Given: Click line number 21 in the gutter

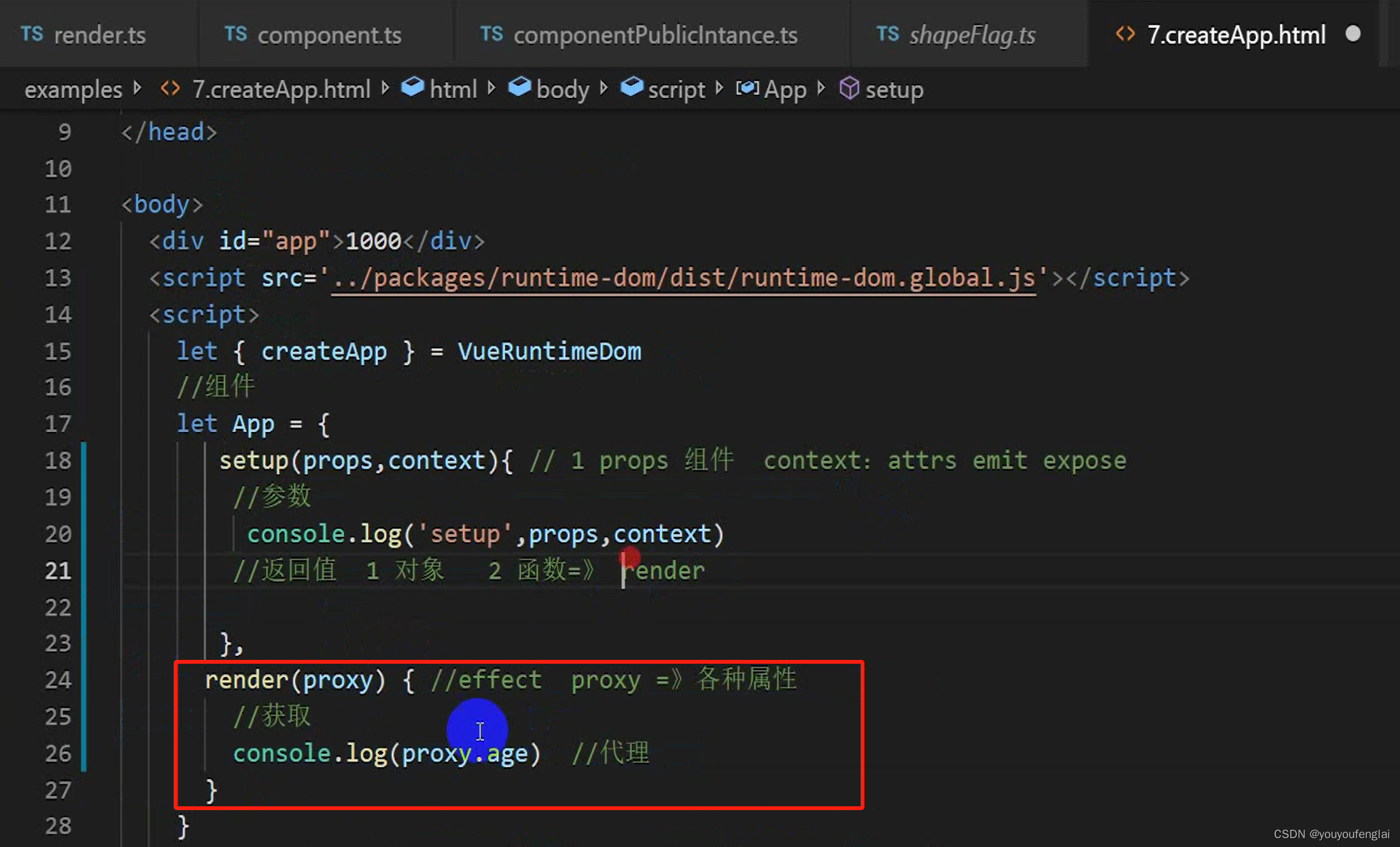Looking at the screenshot, I should point(58,571).
